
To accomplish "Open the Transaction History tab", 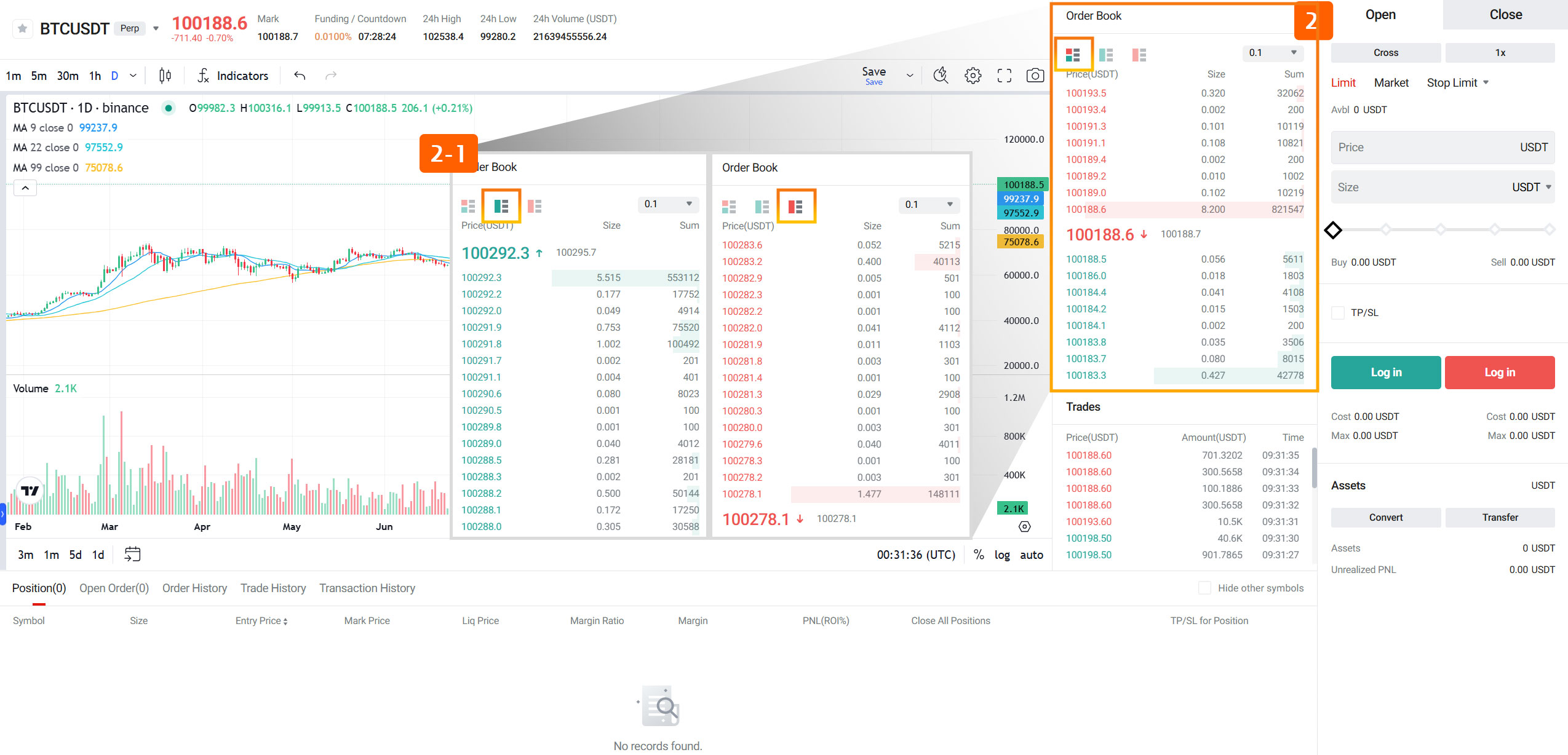I will tap(367, 588).
